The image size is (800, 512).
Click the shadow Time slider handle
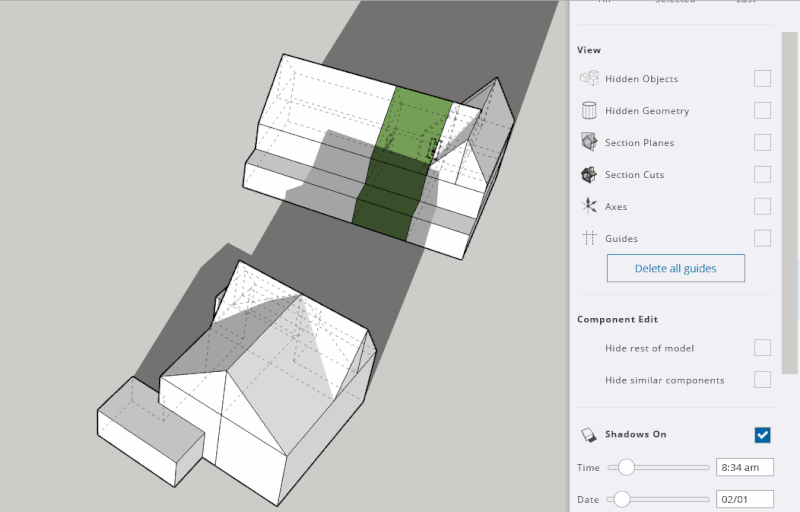coord(626,467)
